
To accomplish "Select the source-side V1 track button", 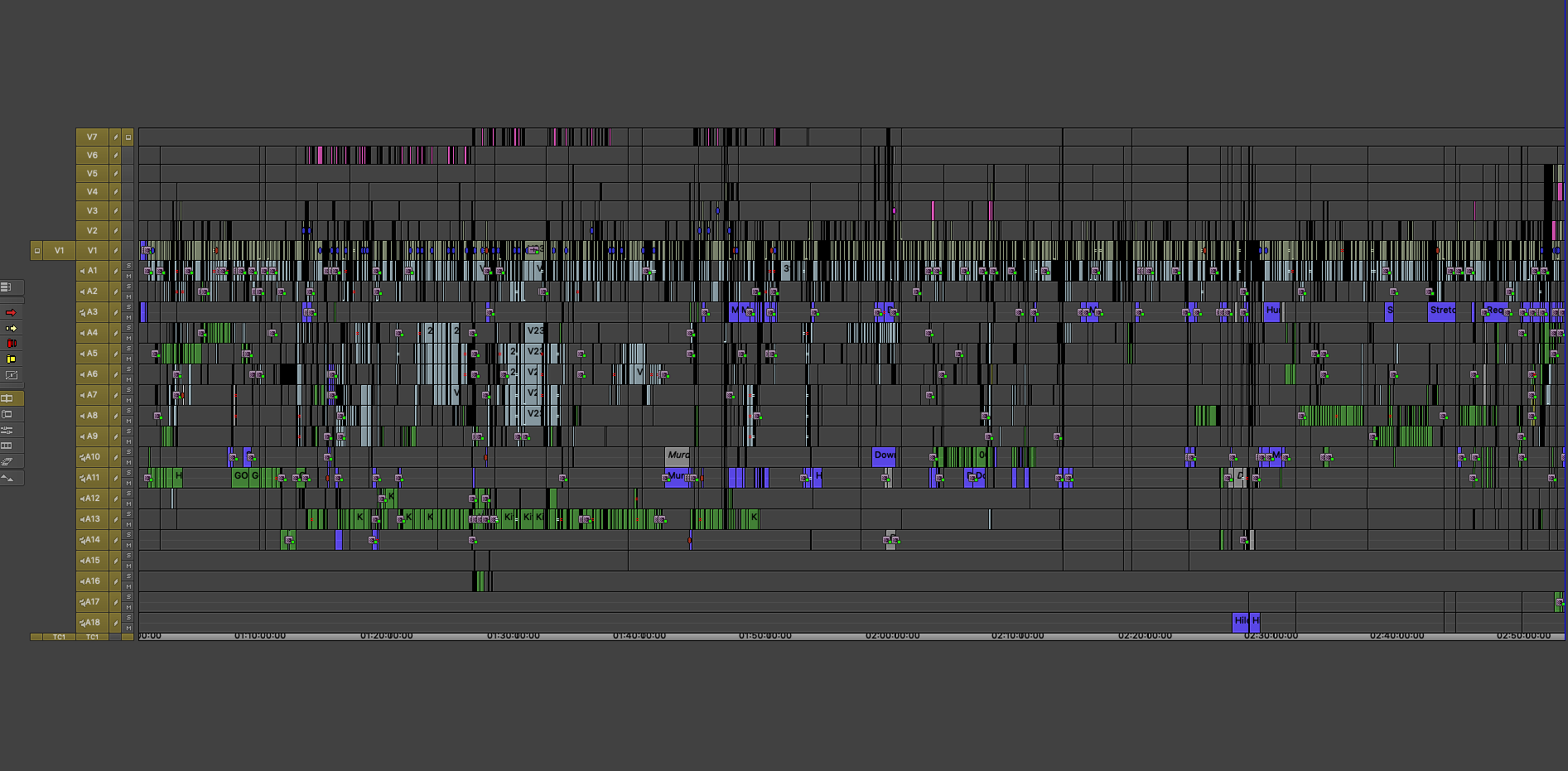I will tap(60, 251).
